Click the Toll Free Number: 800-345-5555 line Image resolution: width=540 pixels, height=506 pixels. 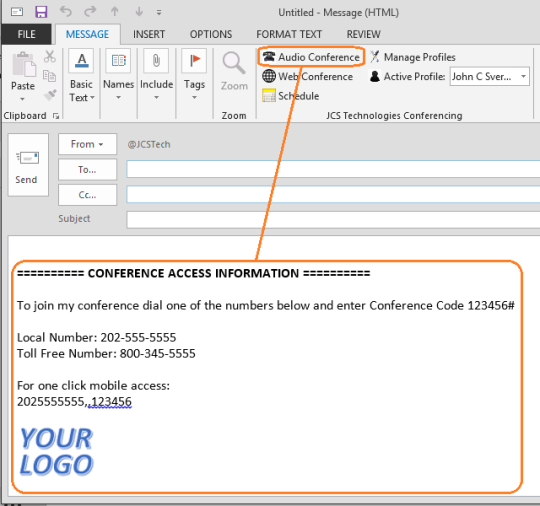pos(106,354)
